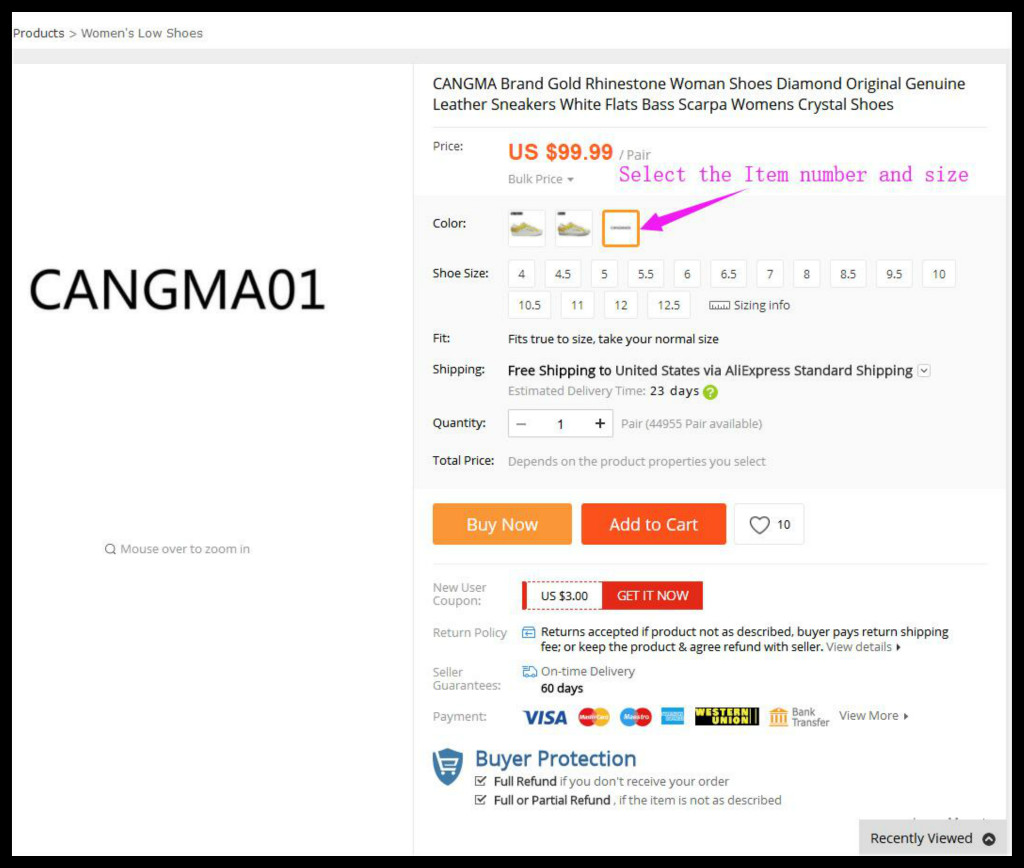Pick shoe size 11
1024x868 pixels.
(x=577, y=306)
